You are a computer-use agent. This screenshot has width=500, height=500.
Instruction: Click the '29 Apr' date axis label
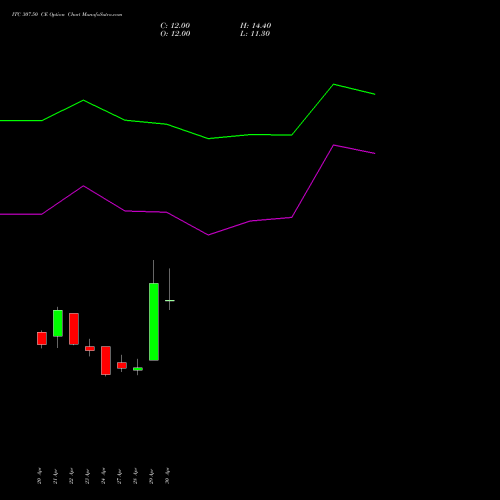pos(151,476)
